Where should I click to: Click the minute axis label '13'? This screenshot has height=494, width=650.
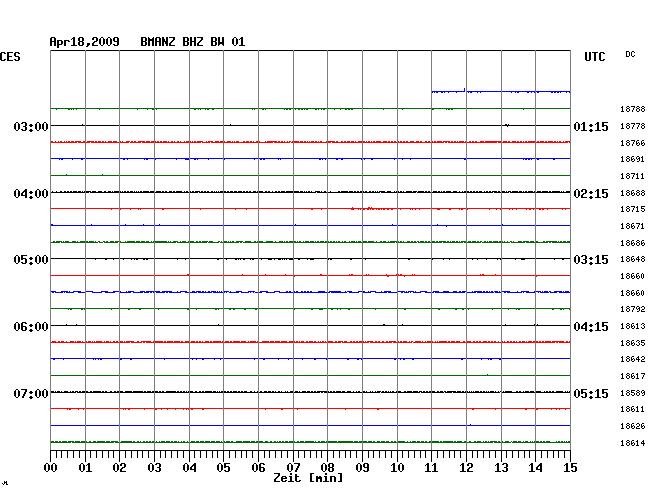coord(501,468)
